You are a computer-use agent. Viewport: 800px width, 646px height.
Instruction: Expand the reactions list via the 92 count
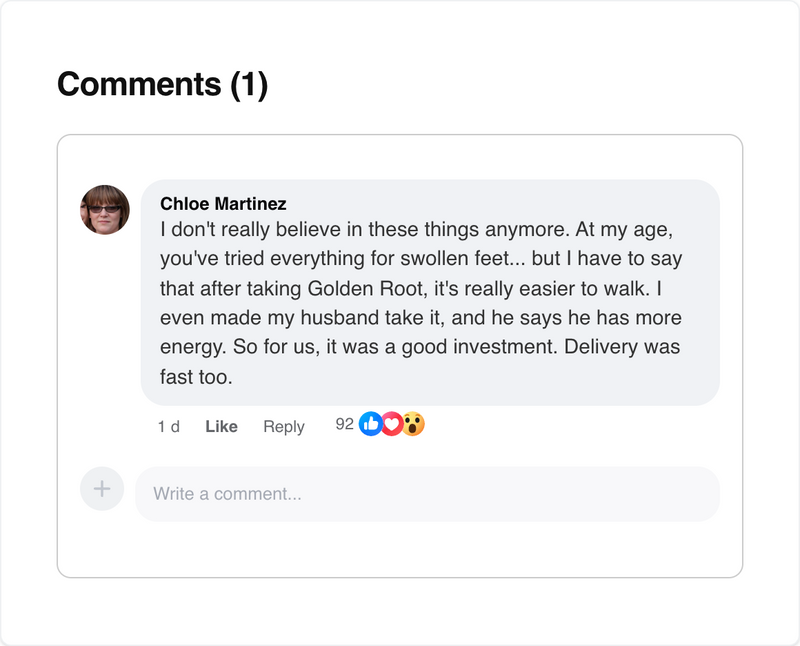pyautogui.click(x=344, y=423)
